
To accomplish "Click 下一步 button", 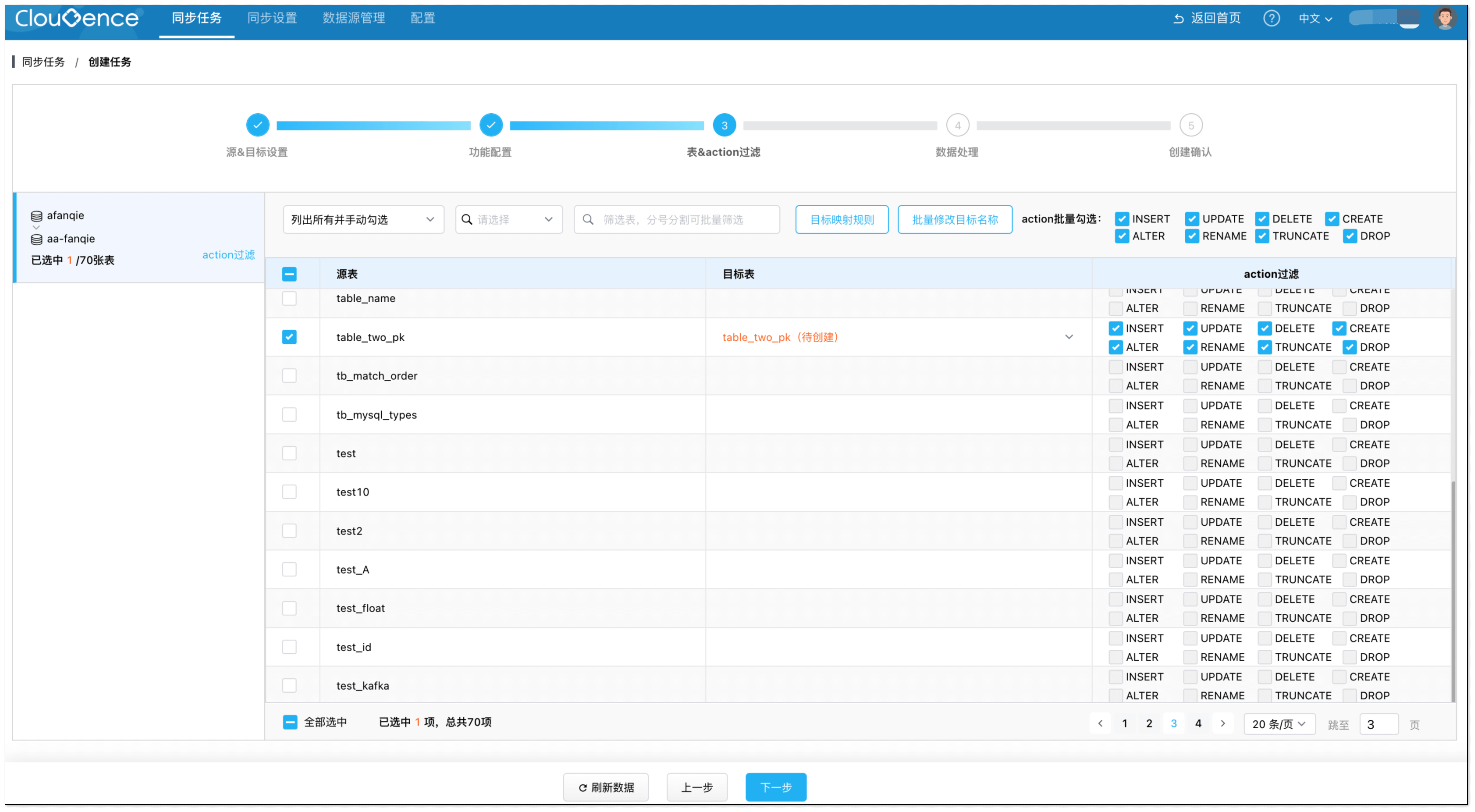I will click(776, 788).
